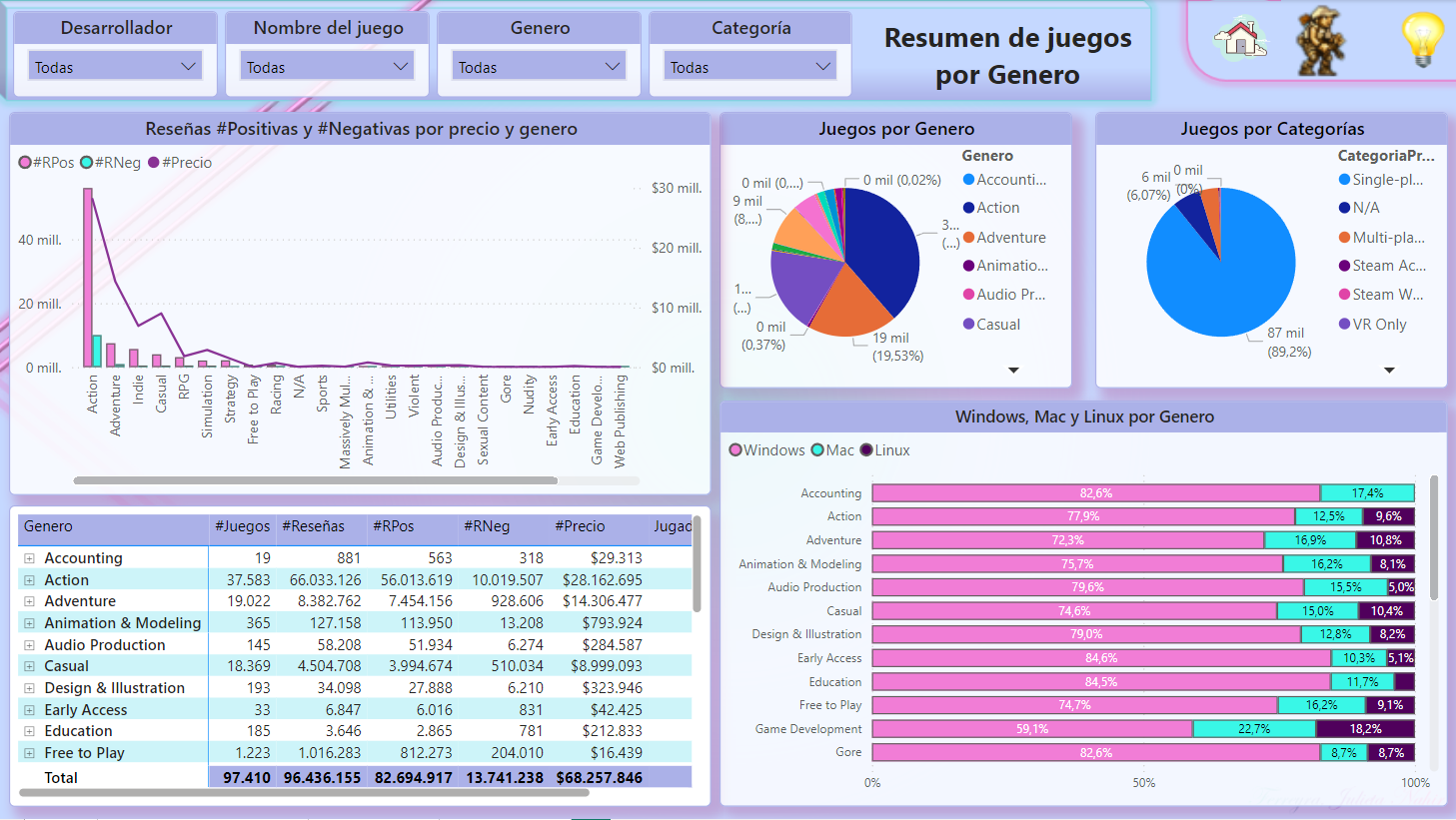Select Action in Genero pie legend
This screenshot has height=820, width=1456.
(991, 208)
